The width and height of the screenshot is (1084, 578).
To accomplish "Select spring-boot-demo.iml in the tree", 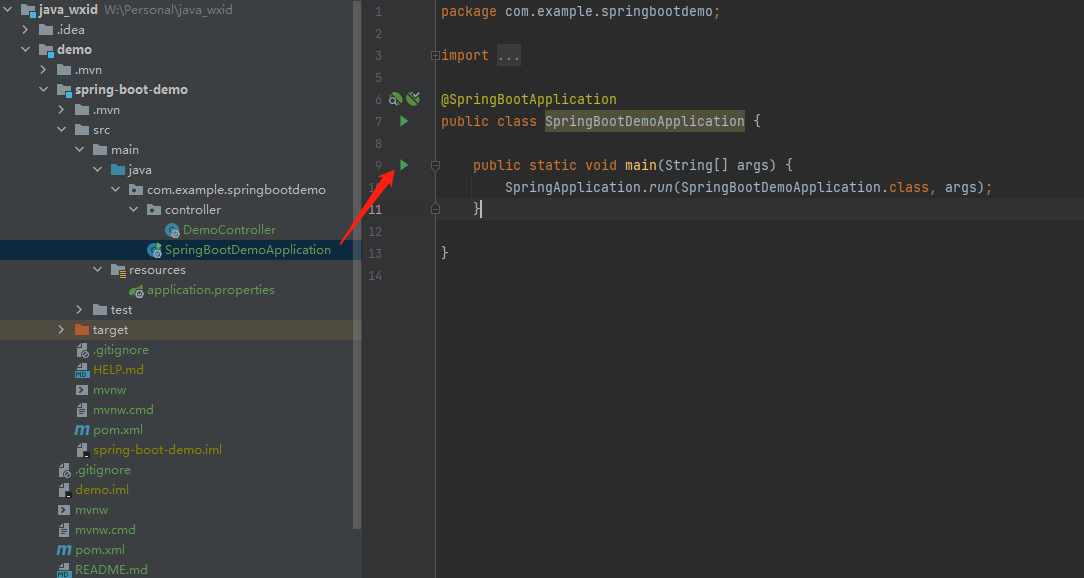I will 157,450.
